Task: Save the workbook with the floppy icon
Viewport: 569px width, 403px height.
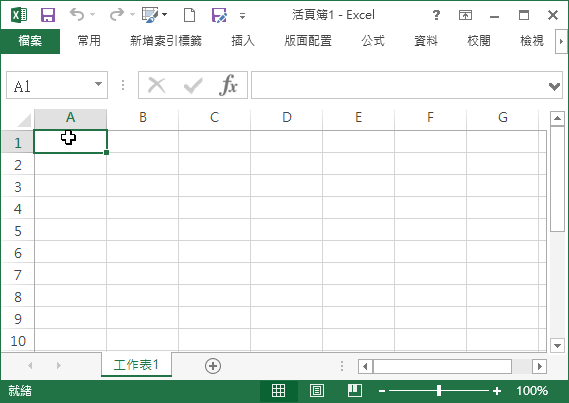Action: tap(48, 15)
